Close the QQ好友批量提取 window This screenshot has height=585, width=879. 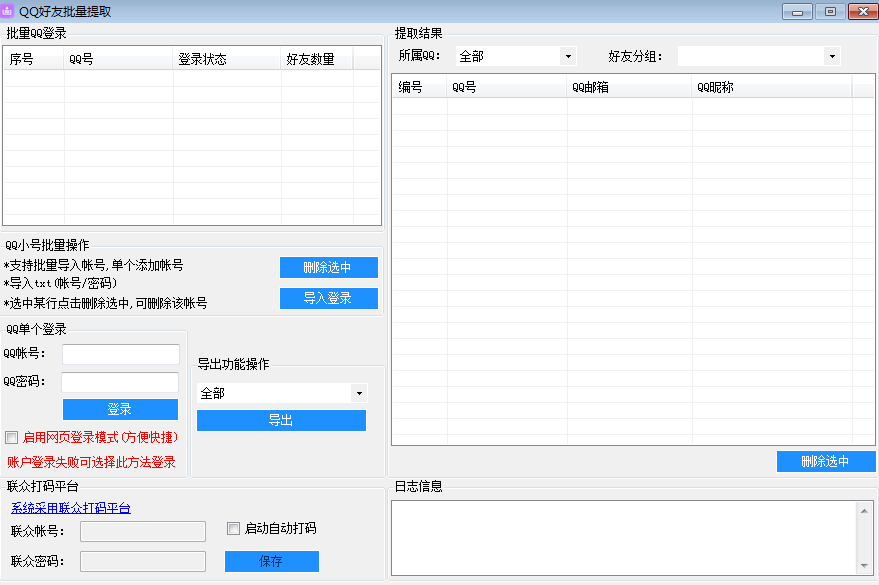[863, 12]
